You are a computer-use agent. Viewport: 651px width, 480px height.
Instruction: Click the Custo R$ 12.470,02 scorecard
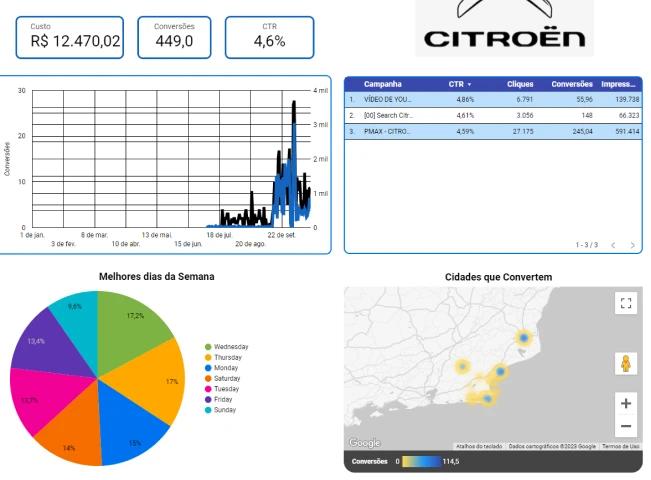tap(70, 37)
